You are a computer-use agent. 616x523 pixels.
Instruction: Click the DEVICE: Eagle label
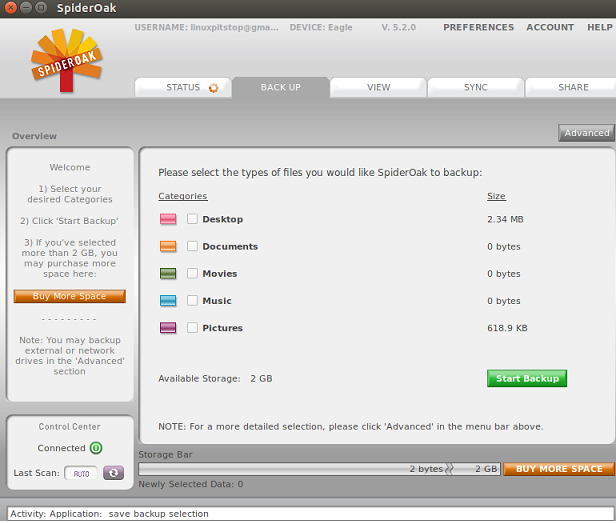[321, 27]
